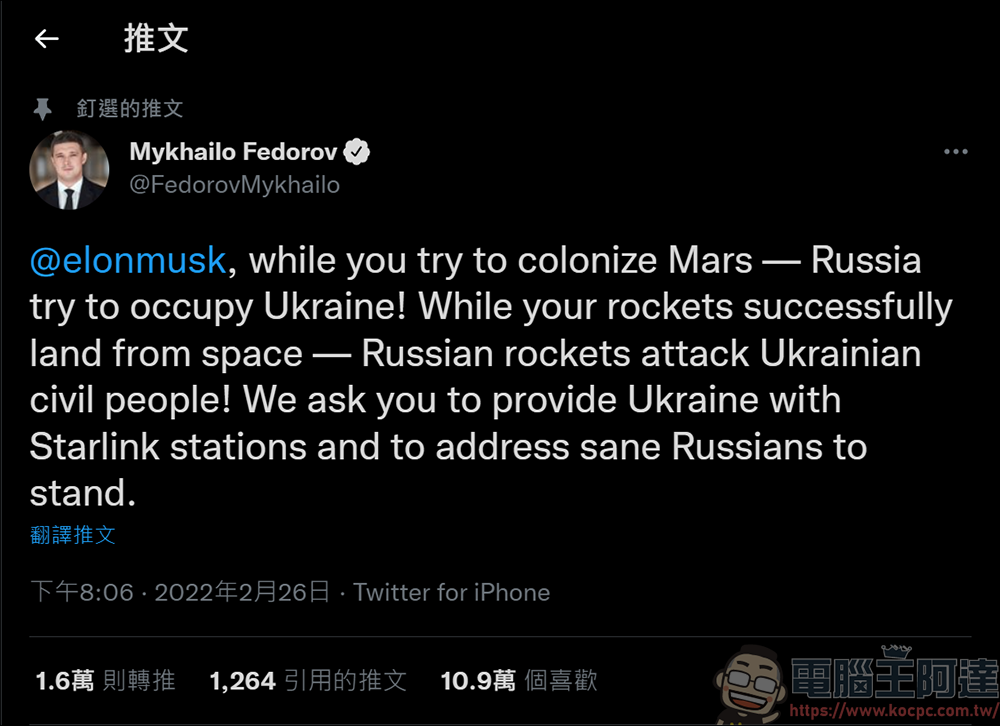1000x726 pixels.
Task: View the 10.9萬 個喜歡 likes list
Action: click(x=519, y=681)
